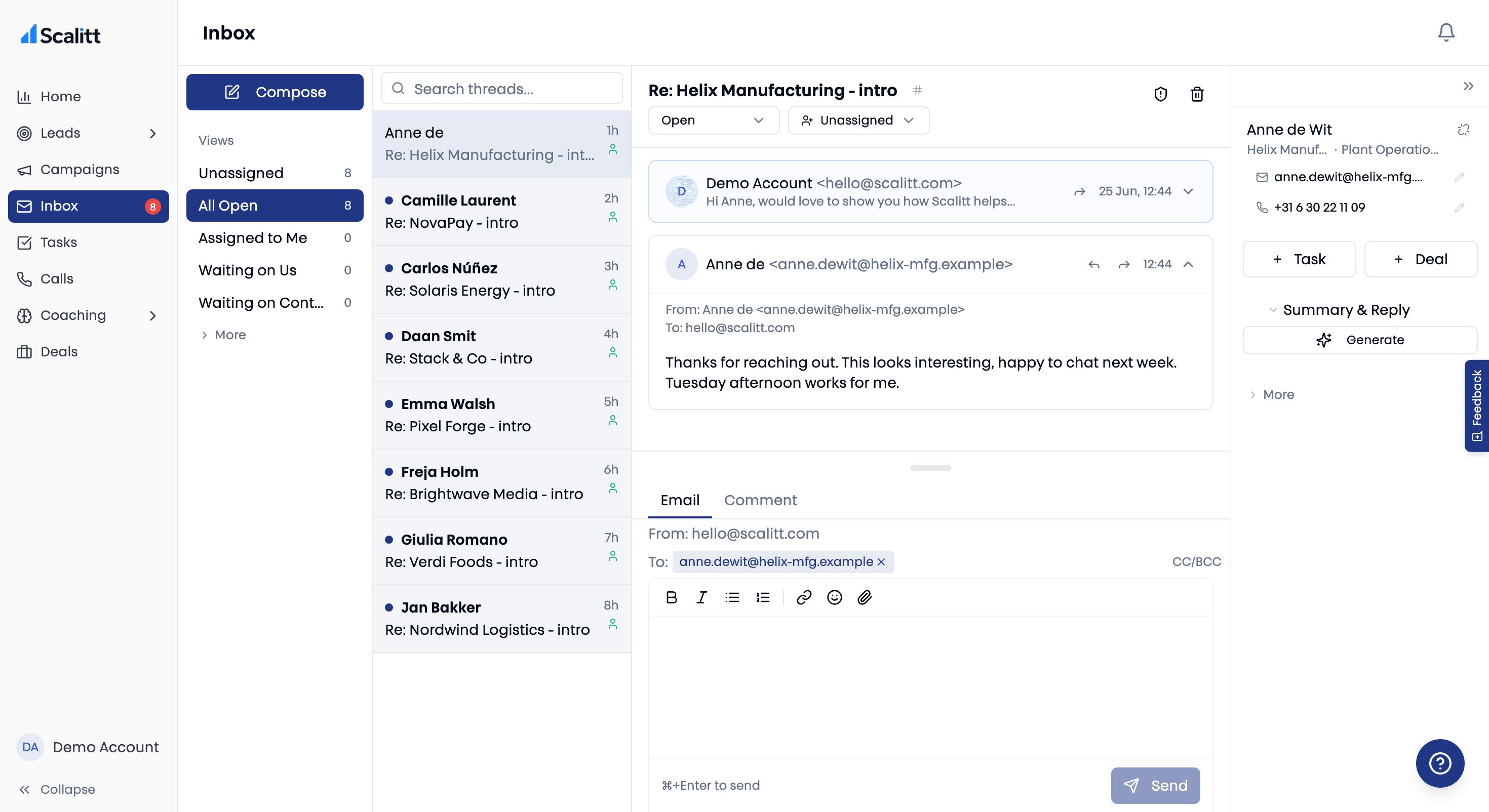Click the Compose button
The image size is (1489, 812).
275,92
